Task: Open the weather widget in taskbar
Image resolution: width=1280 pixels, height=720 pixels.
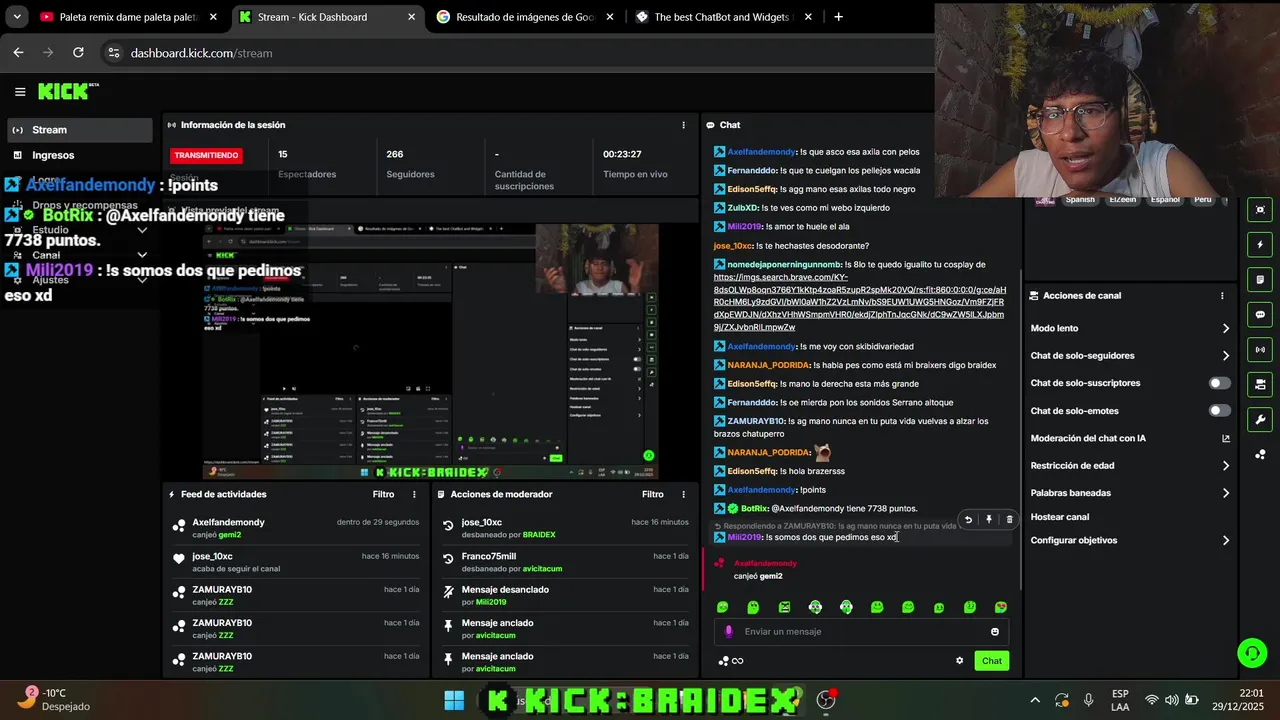Action: tap(55, 699)
